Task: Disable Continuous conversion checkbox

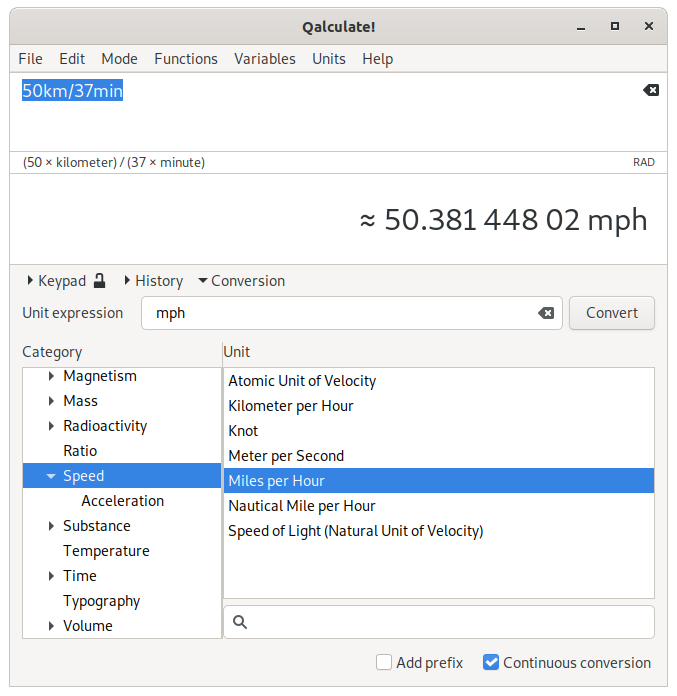Action: point(491,662)
